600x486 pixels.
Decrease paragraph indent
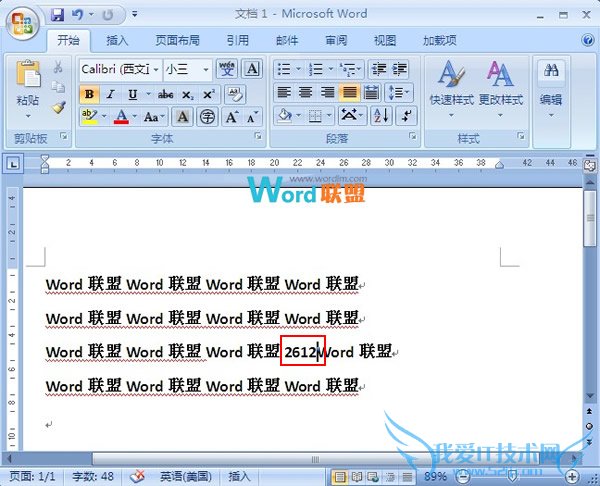pos(379,69)
